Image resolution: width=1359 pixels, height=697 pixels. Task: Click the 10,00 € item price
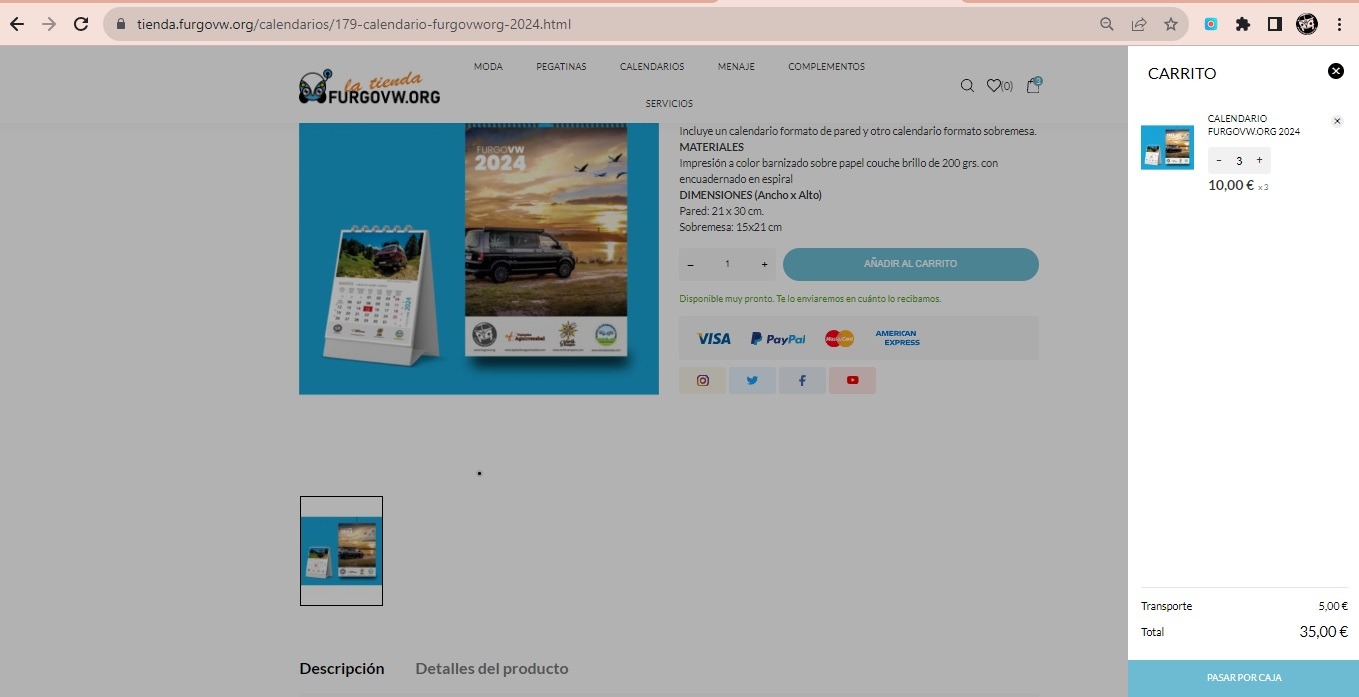click(x=1231, y=185)
